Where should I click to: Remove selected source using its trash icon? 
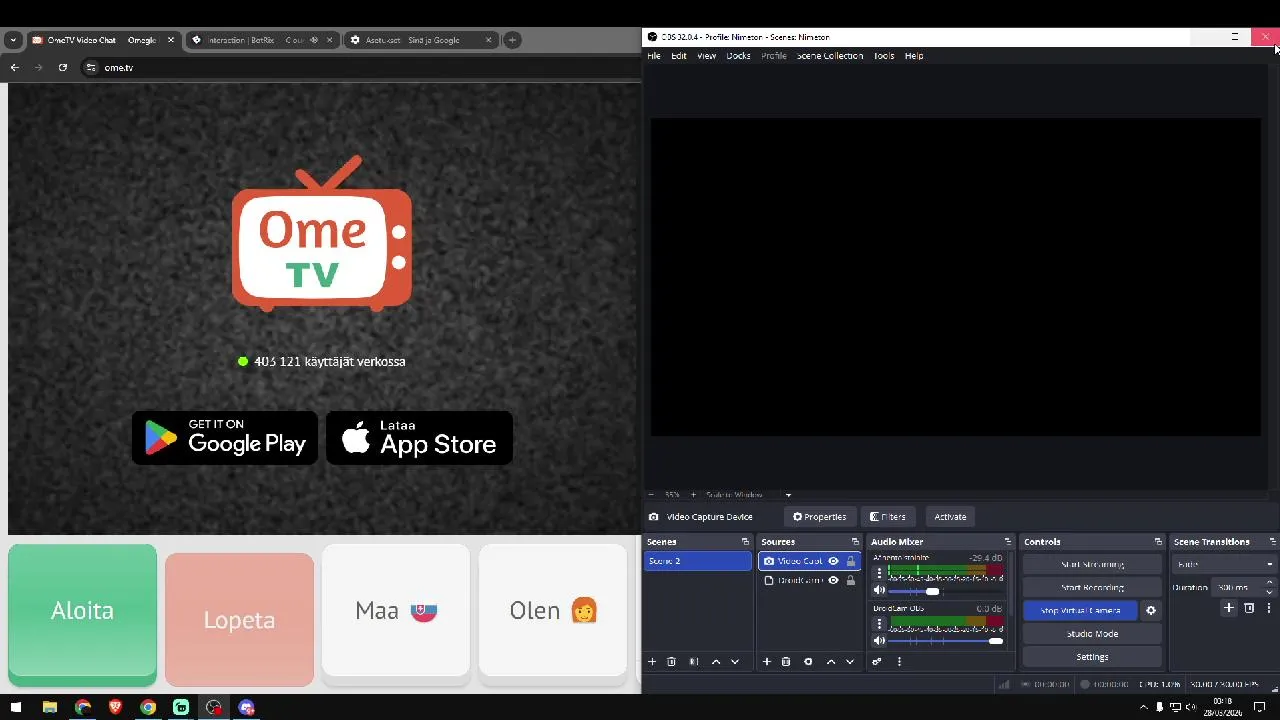pos(786,662)
